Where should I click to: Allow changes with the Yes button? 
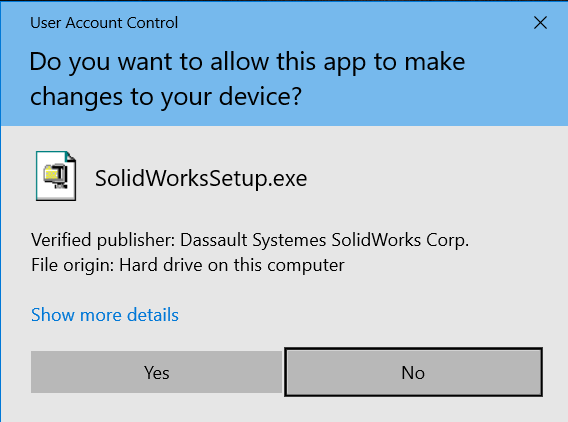pos(156,372)
